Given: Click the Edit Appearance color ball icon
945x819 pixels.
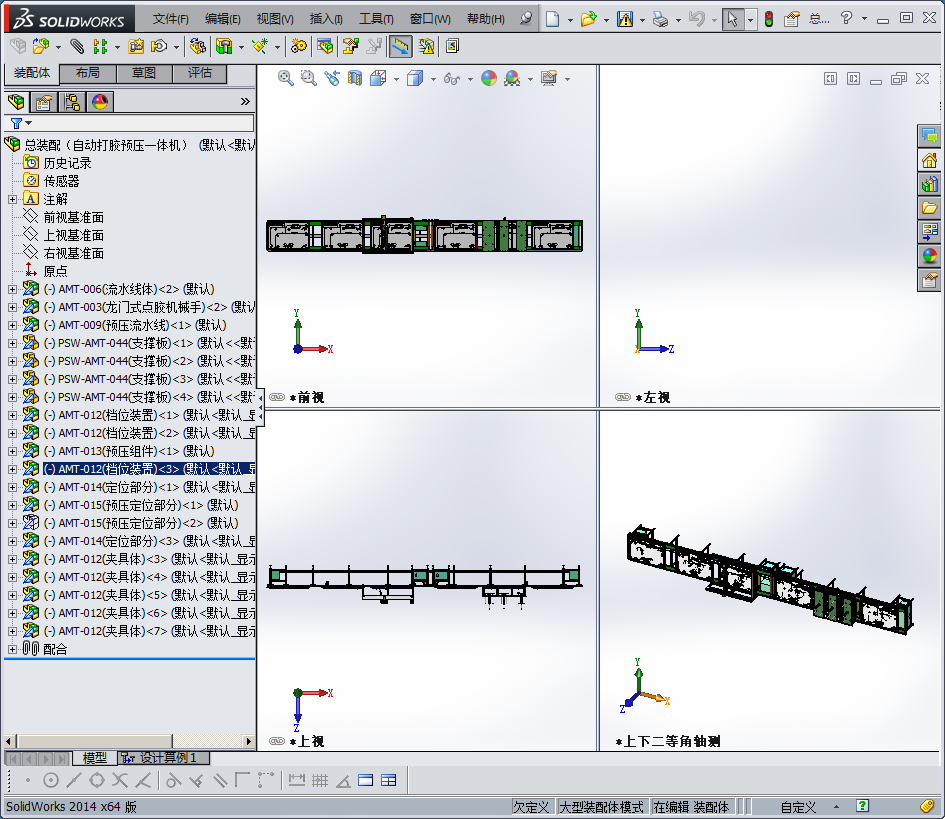Looking at the screenshot, I should tap(489, 78).
